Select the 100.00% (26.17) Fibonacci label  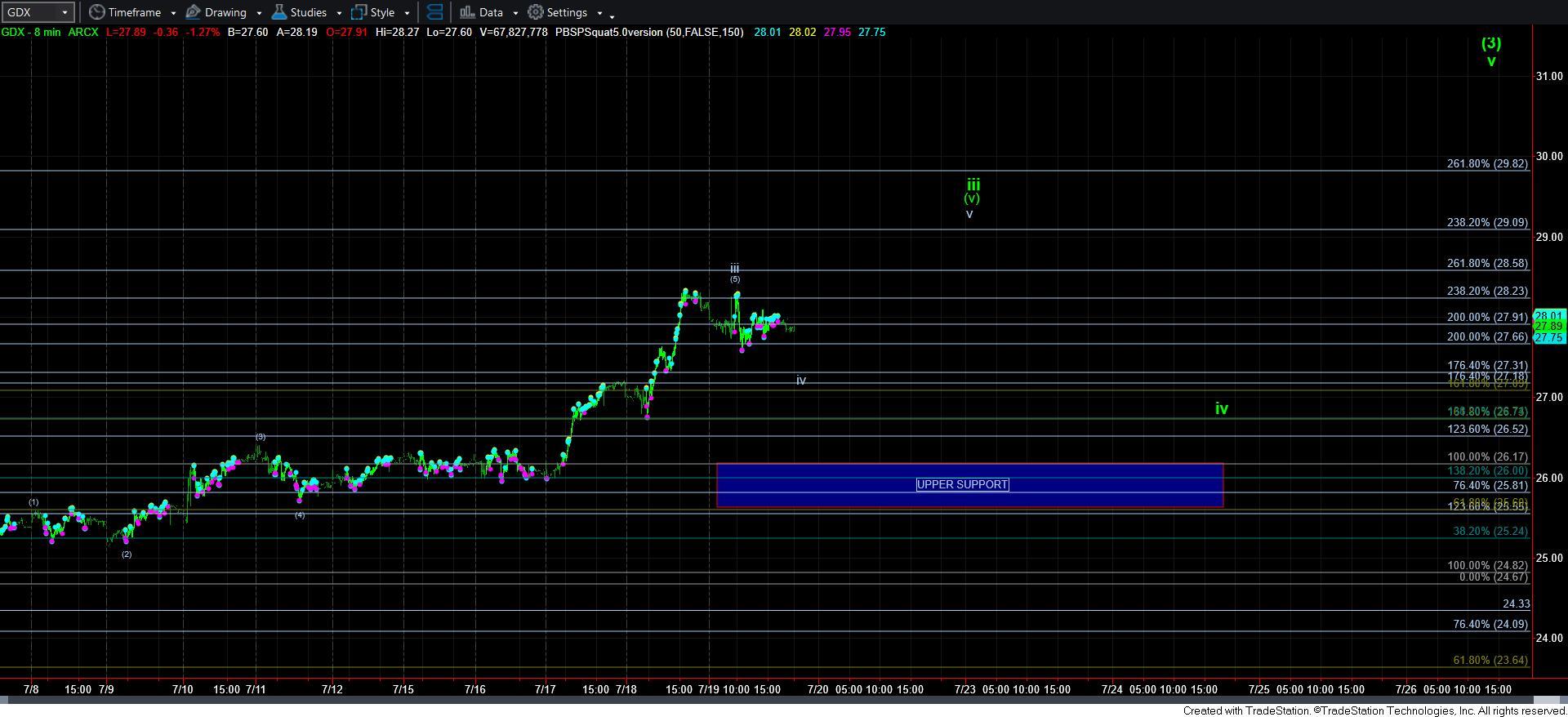click(1487, 456)
